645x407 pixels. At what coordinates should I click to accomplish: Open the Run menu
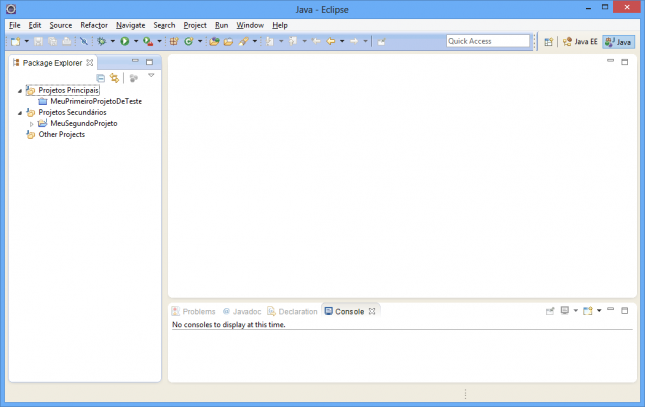pyautogui.click(x=221, y=25)
